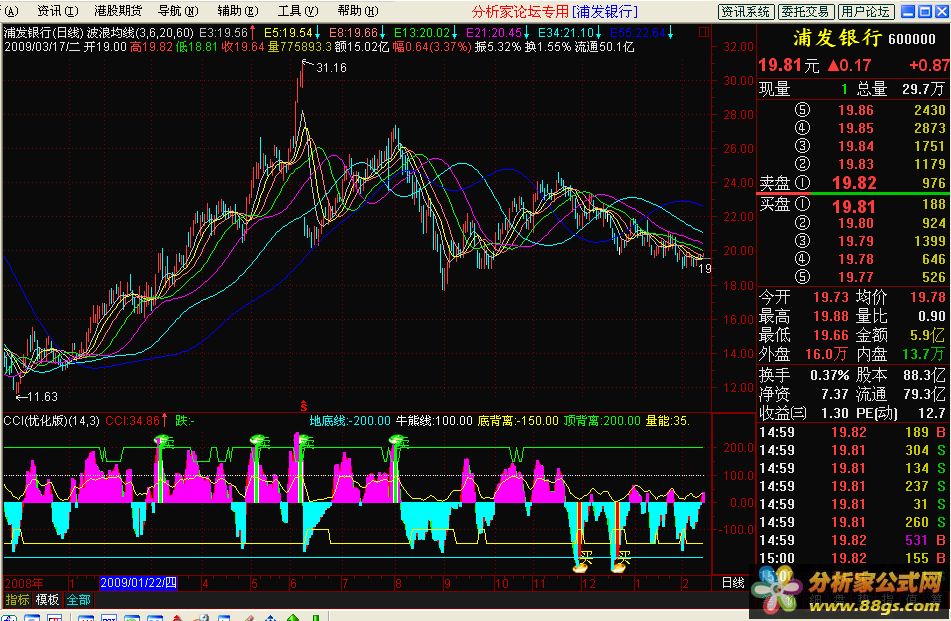Click the trade row showing volume 531 B
Screen dimensions: 951x621
click(x=852, y=540)
